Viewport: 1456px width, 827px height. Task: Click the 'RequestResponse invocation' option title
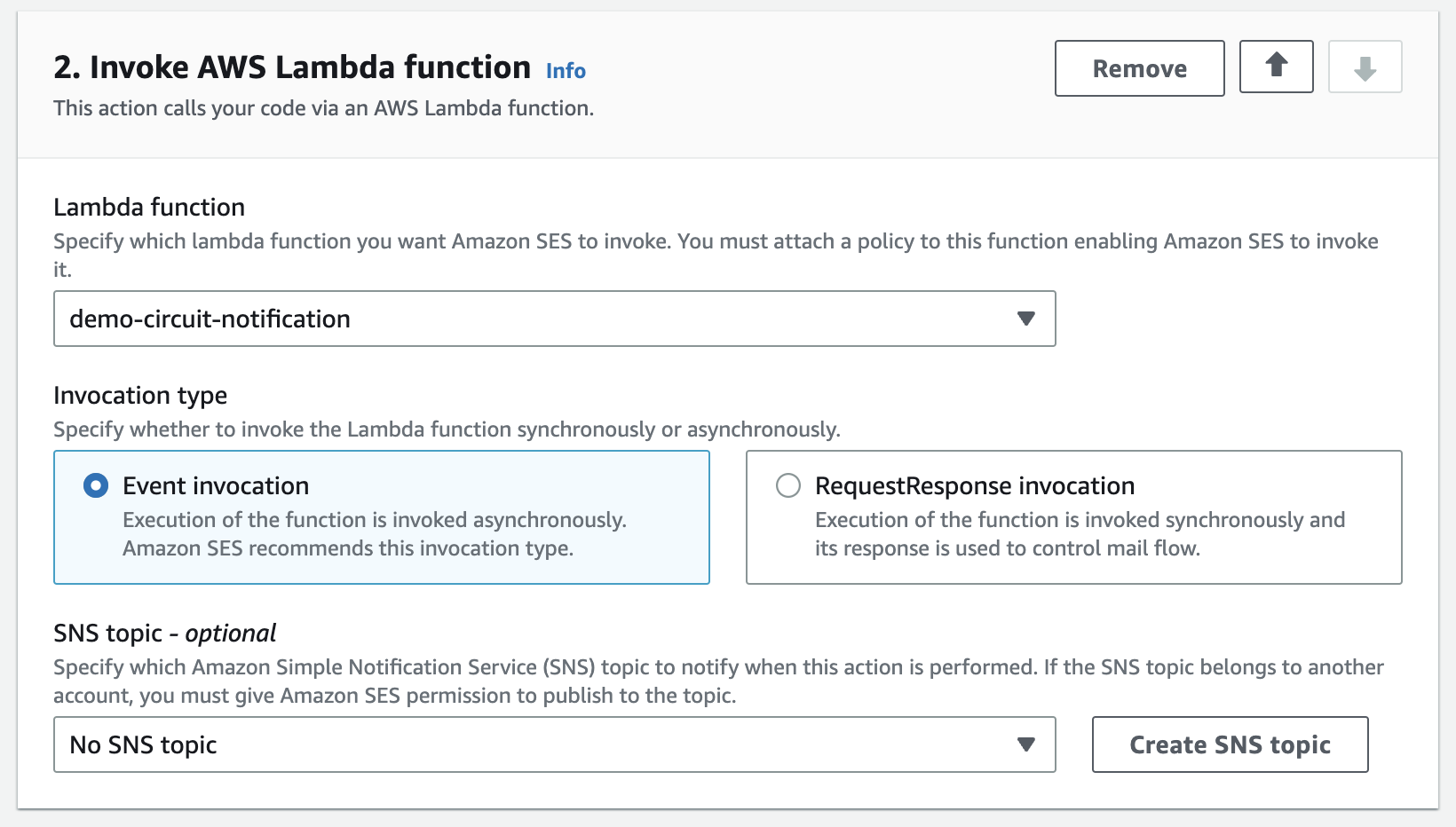(975, 485)
